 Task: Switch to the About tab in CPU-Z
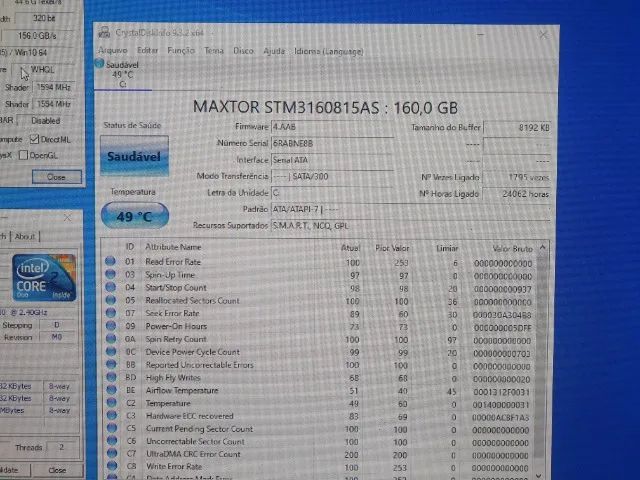point(25,236)
